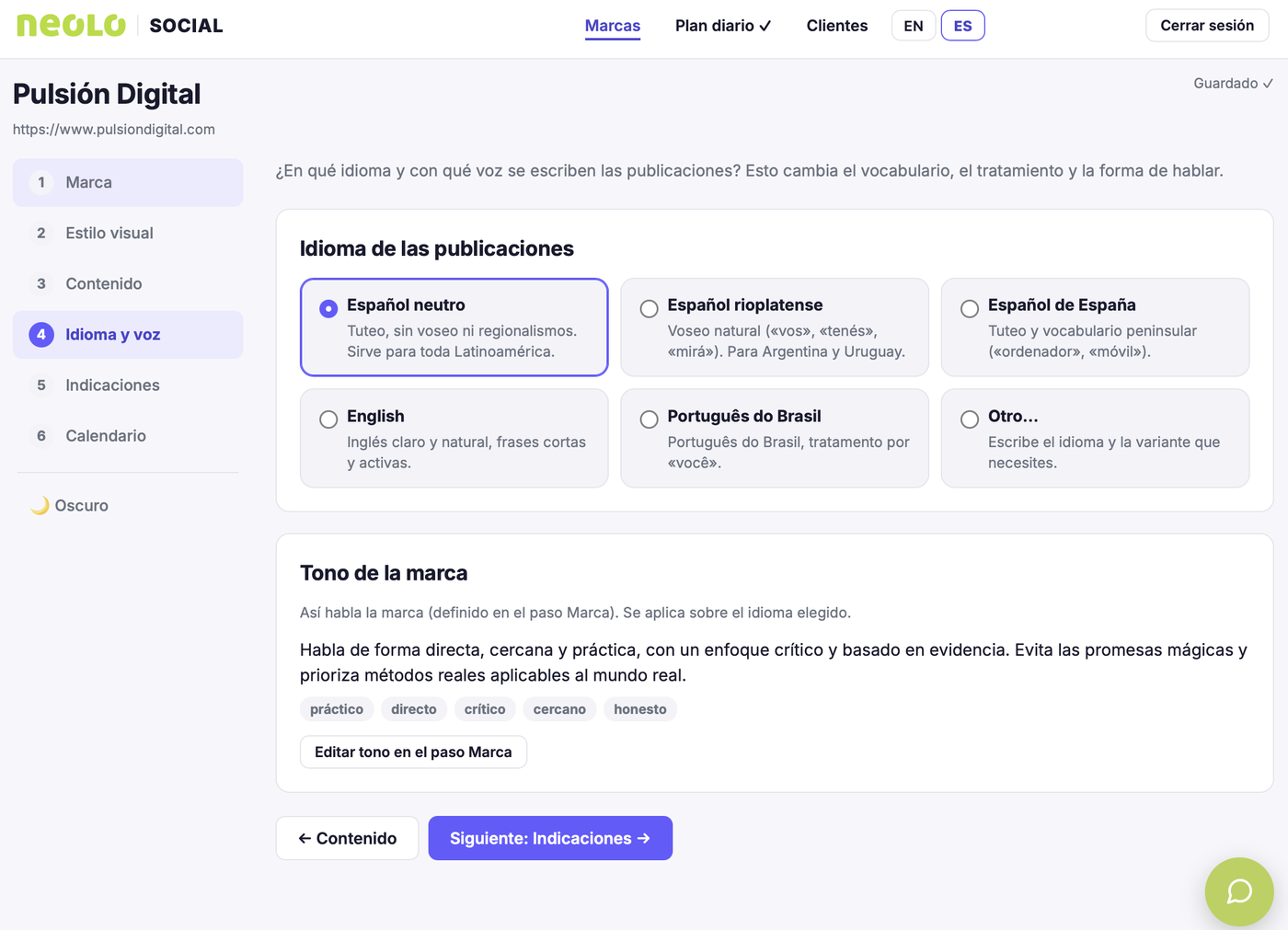This screenshot has height=930, width=1288.
Task: Continue with Siguiente: Indicaciones button
Action: coord(550,838)
